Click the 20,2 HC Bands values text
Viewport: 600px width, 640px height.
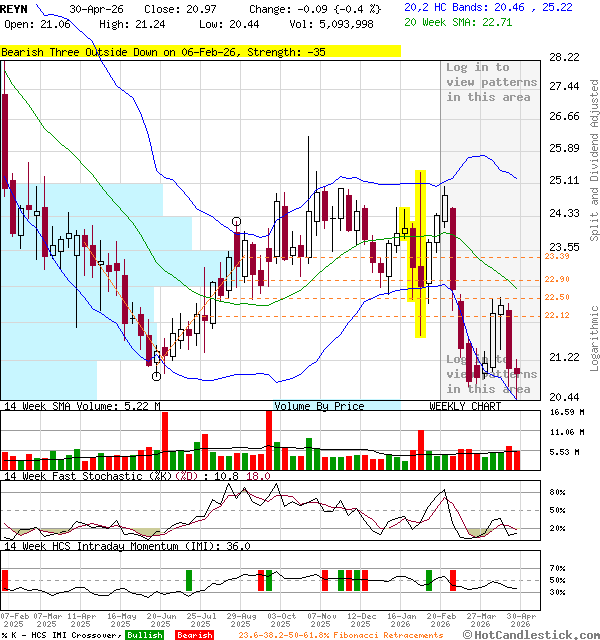(488, 7)
